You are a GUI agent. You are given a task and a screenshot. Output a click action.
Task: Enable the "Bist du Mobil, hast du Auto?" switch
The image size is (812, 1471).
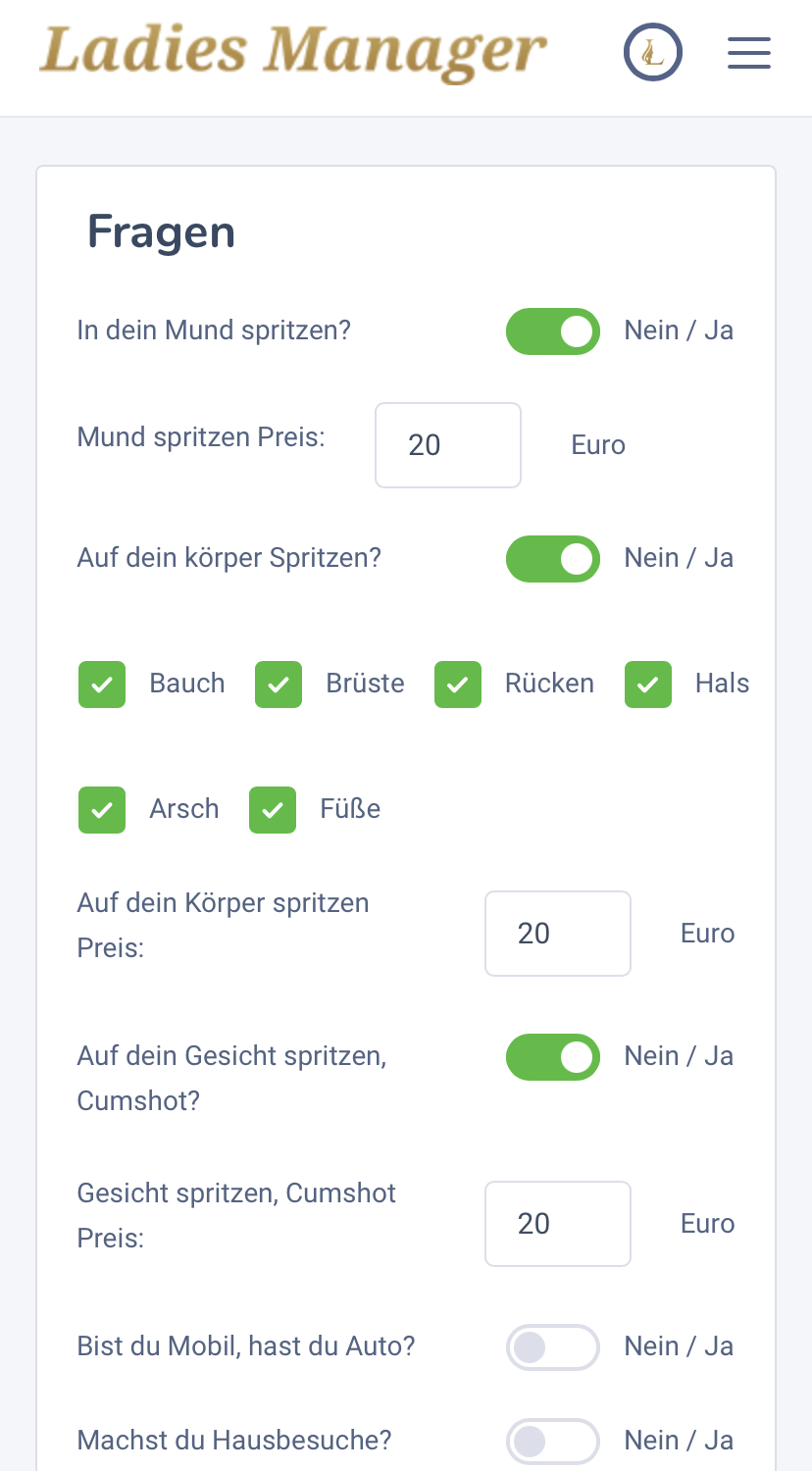pos(552,1347)
